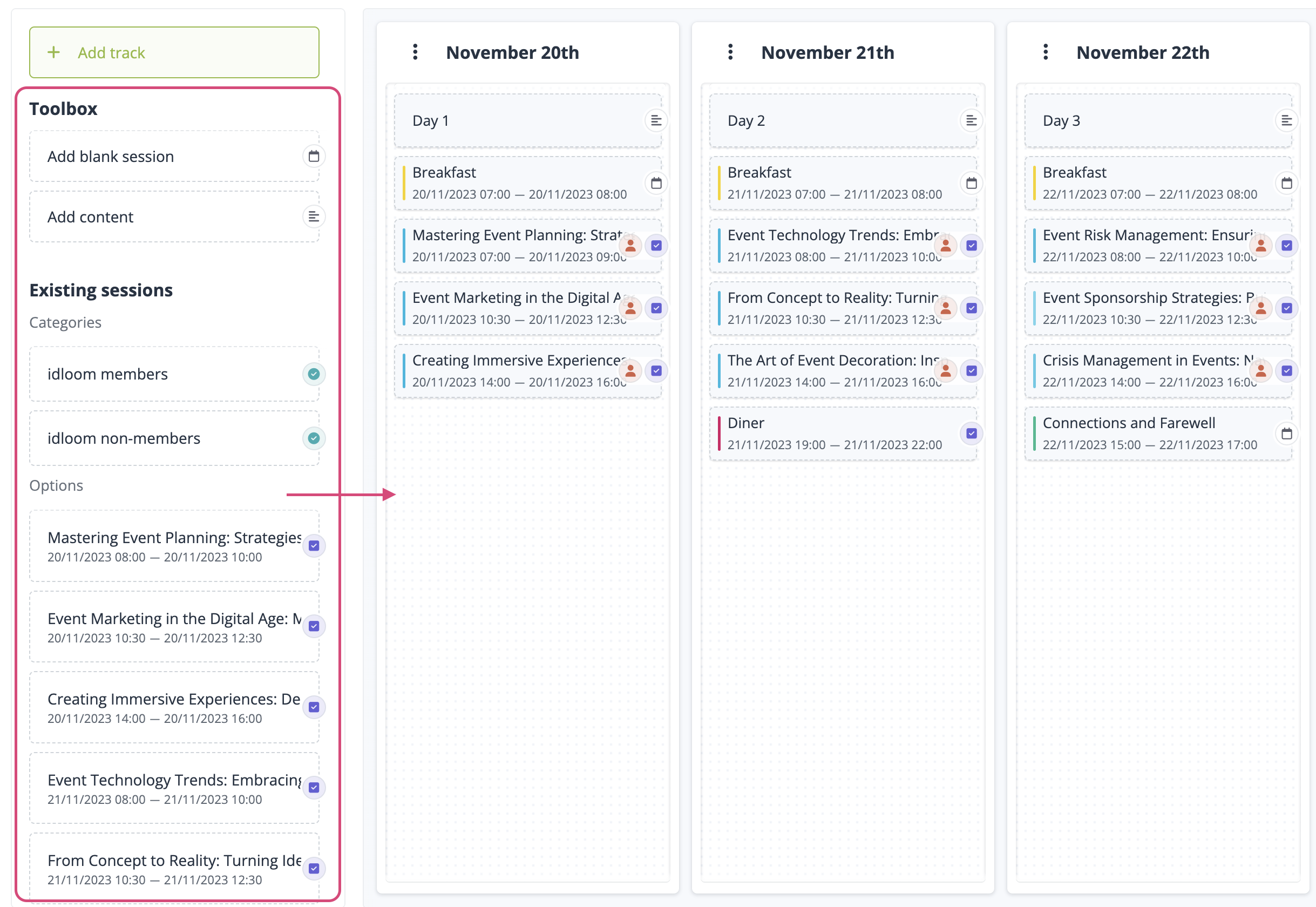Viewport: 1316px width, 907px height.
Task: Click text icon on Day 2 card
Action: point(971,120)
